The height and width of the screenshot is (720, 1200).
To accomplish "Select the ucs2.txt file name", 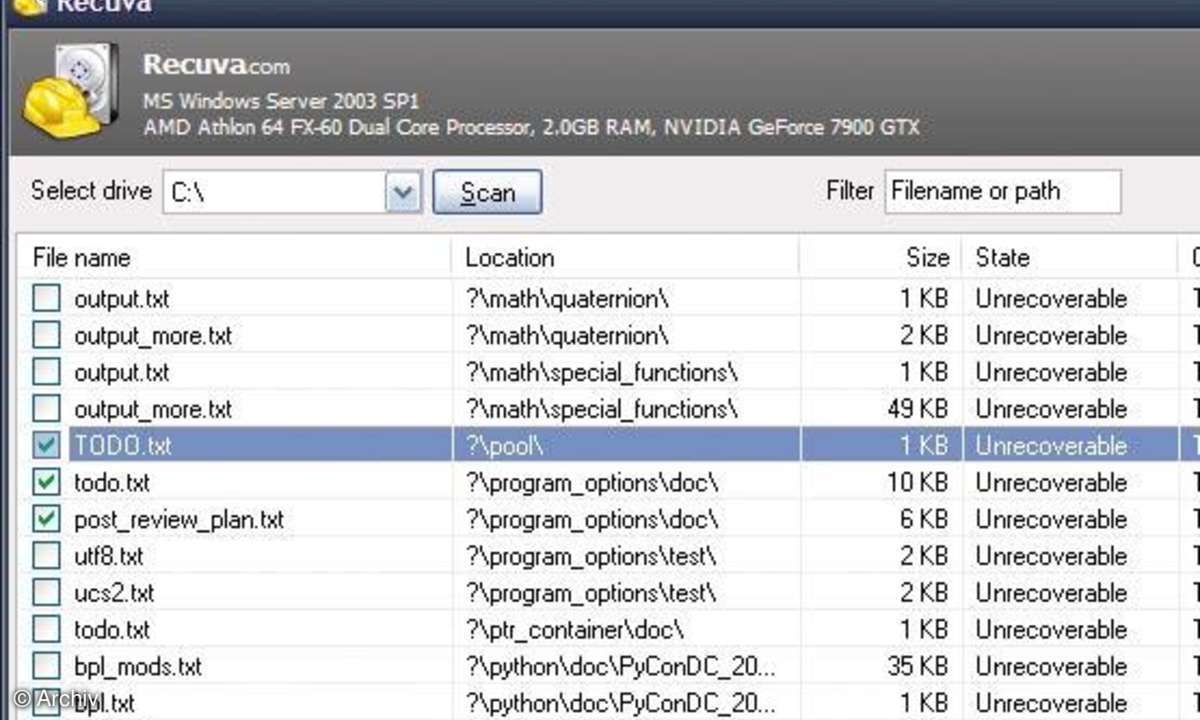I will coord(114,593).
